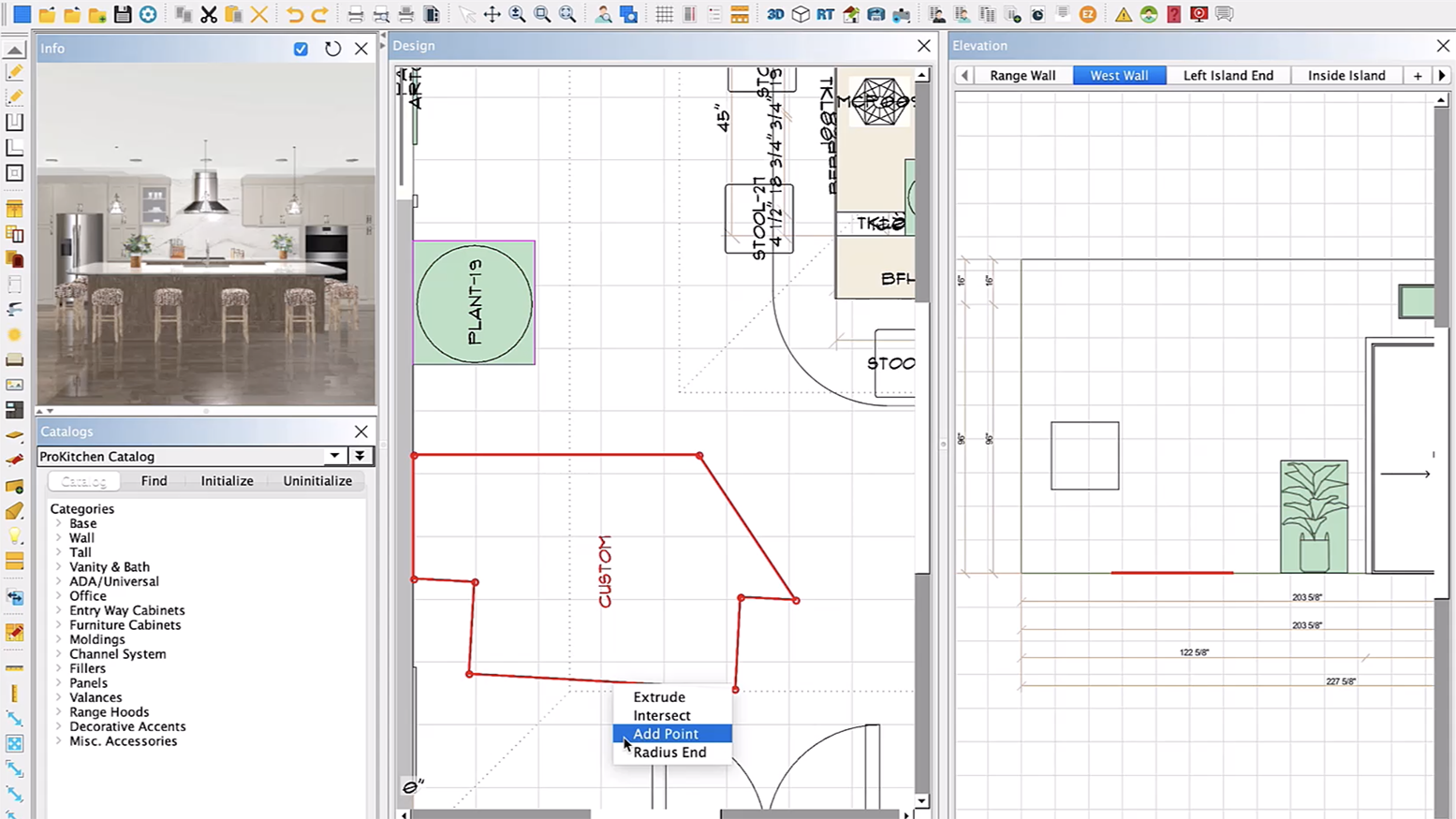
Task: Select the Range Wall elevation tab
Action: [x=1022, y=75]
